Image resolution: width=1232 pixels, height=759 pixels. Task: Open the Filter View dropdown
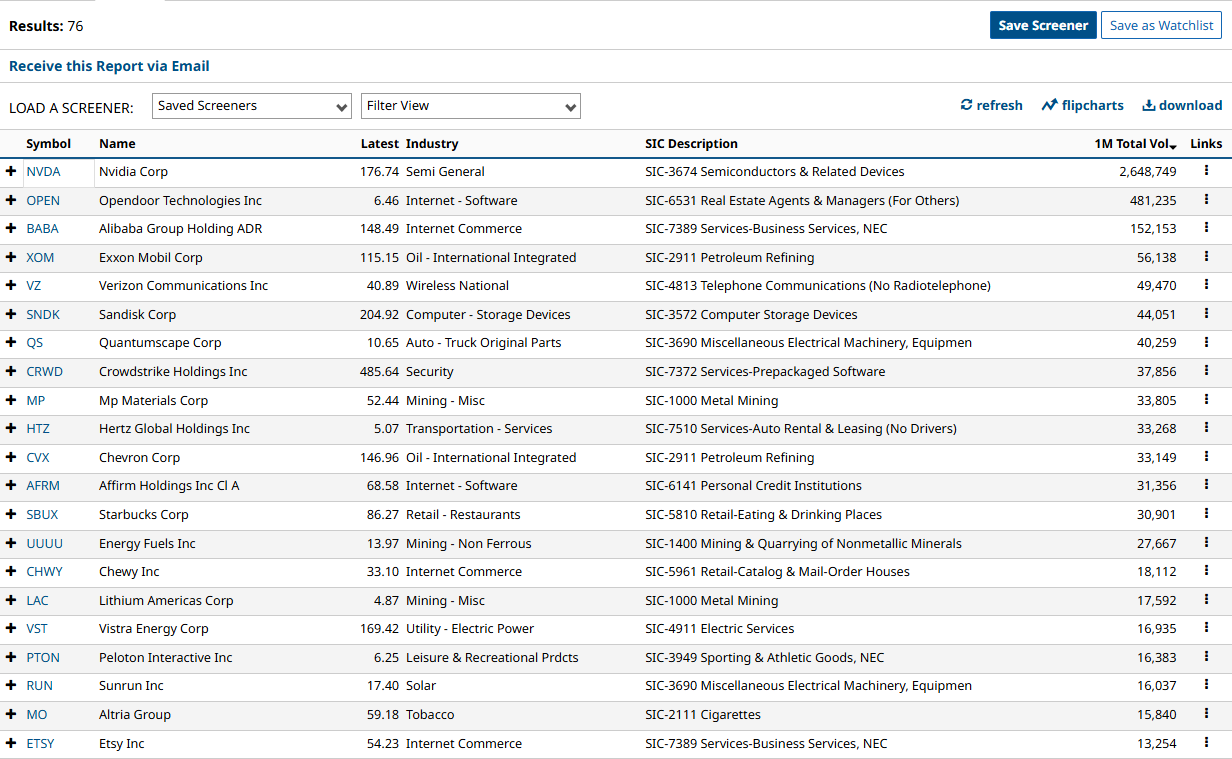[470, 106]
